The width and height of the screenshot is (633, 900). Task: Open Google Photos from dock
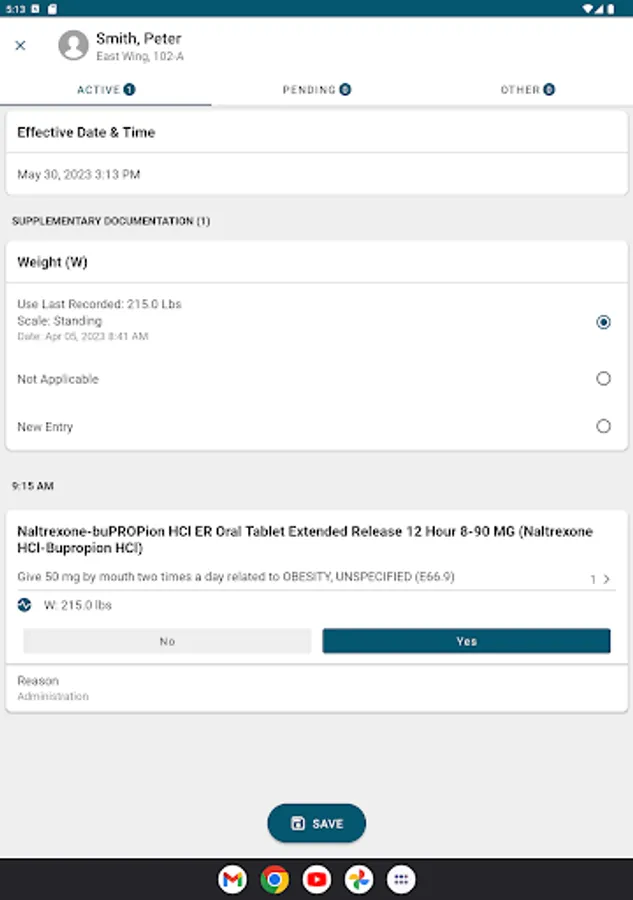coord(359,879)
